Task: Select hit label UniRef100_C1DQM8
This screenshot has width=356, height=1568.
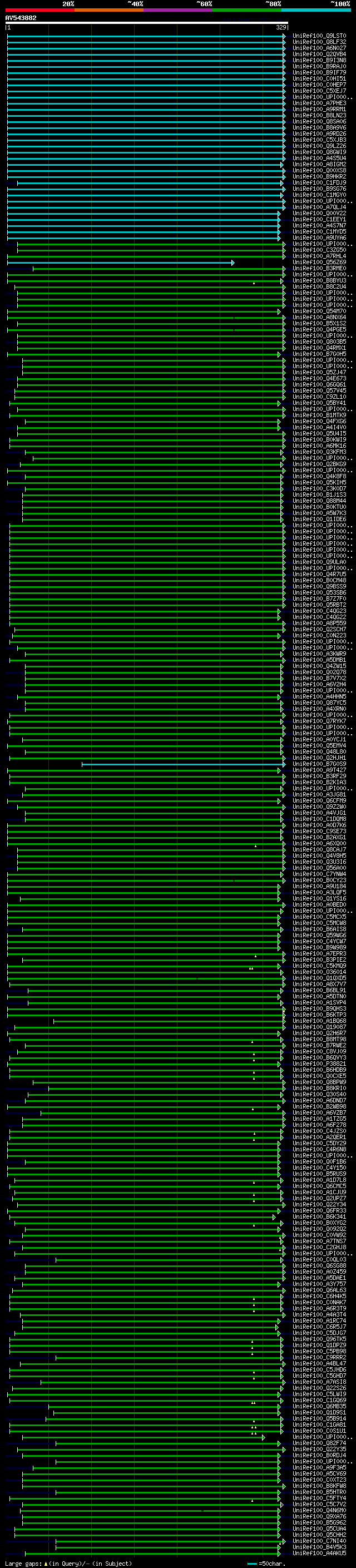Action: coord(319,819)
